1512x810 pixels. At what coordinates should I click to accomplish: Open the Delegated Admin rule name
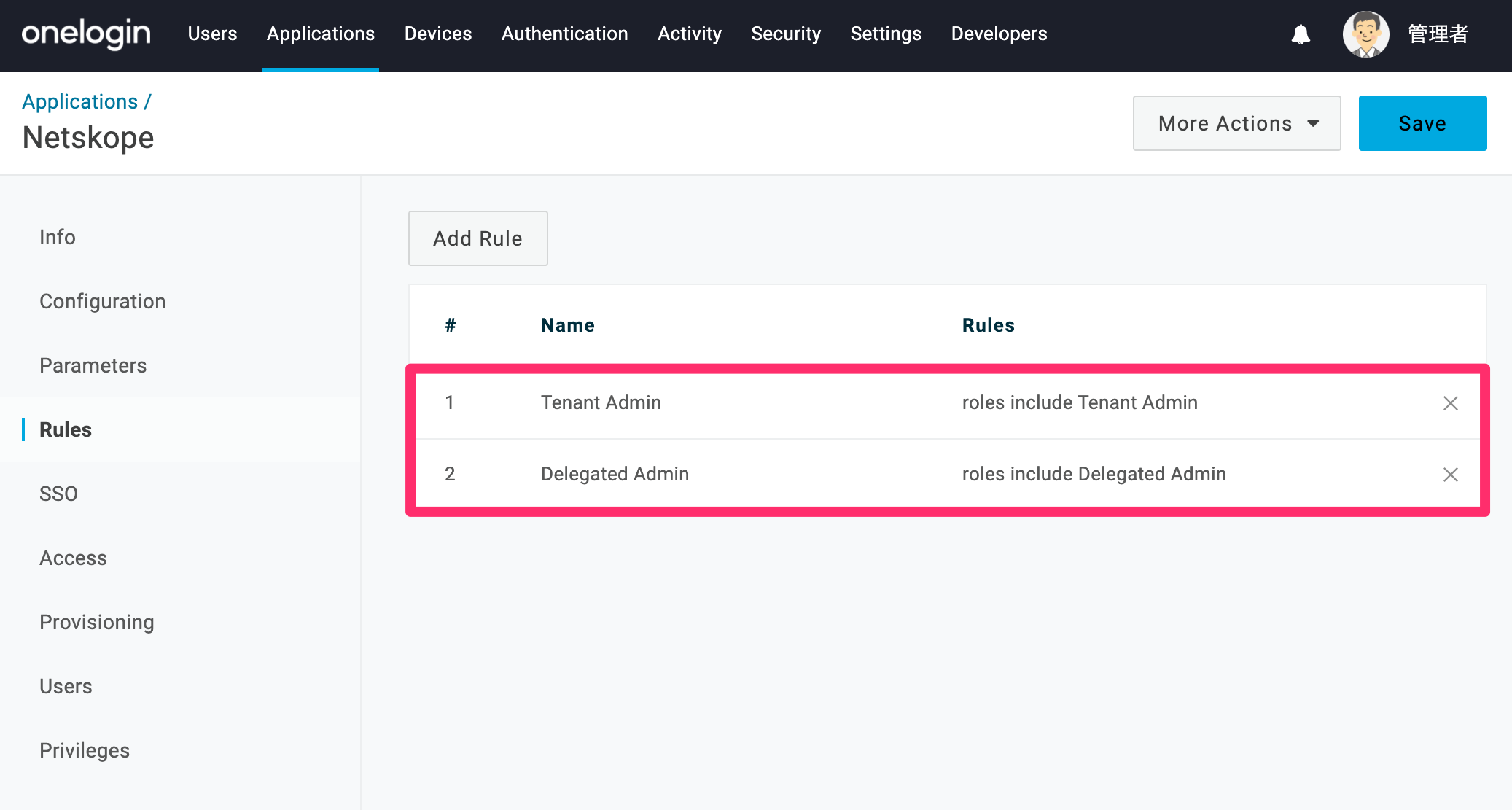coord(615,474)
